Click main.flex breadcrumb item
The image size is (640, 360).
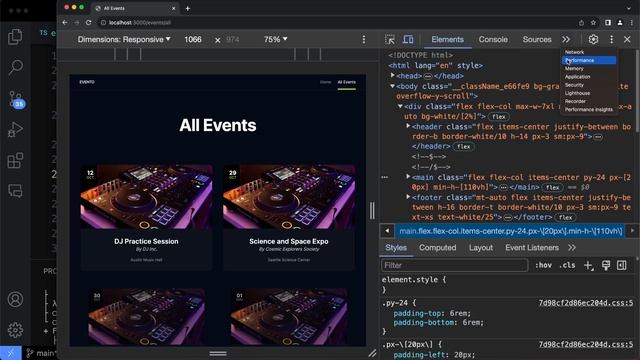coord(510,231)
